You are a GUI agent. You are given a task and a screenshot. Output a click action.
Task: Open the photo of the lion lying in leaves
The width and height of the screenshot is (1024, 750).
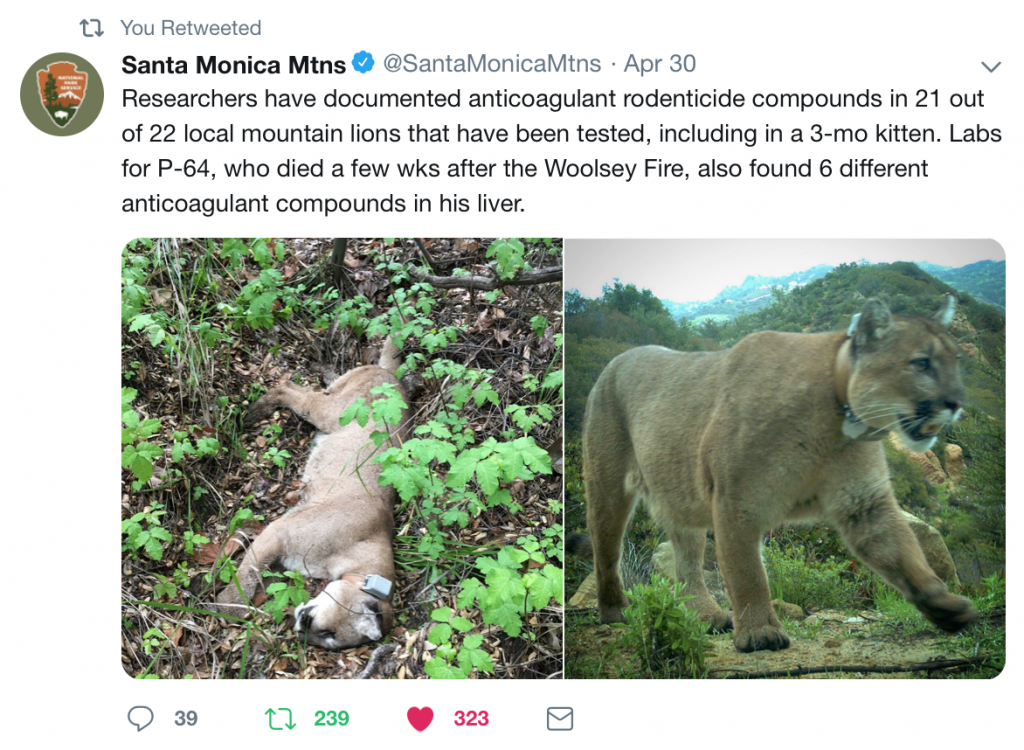[x=342, y=458]
